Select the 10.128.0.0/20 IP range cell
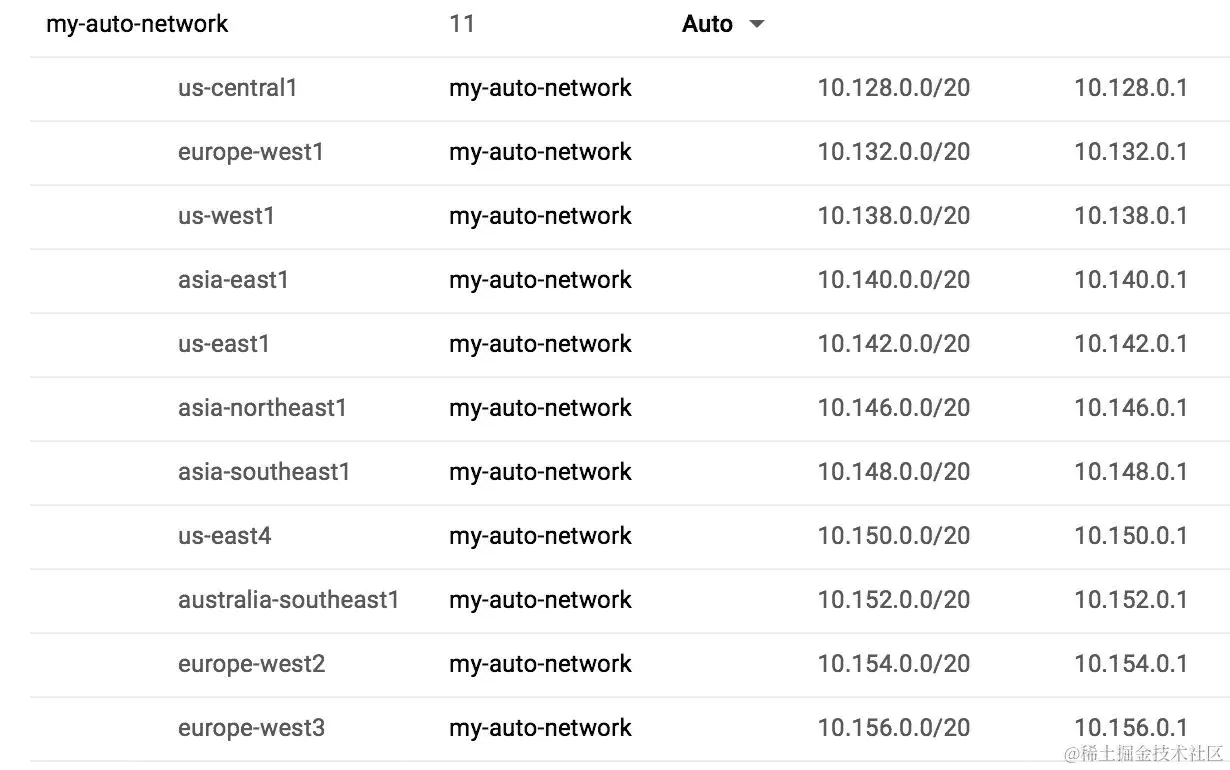Image resolution: width=1230 pixels, height=770 pixels. (894, 88)
